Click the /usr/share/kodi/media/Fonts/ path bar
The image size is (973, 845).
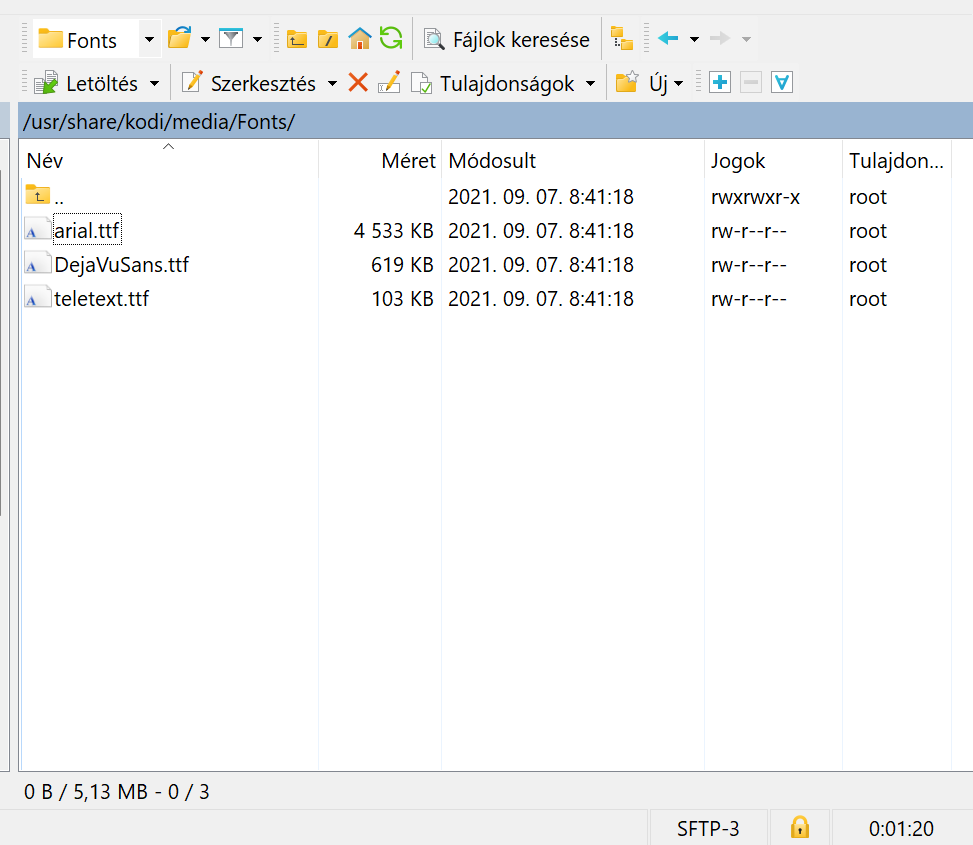[x=495, y=121]
